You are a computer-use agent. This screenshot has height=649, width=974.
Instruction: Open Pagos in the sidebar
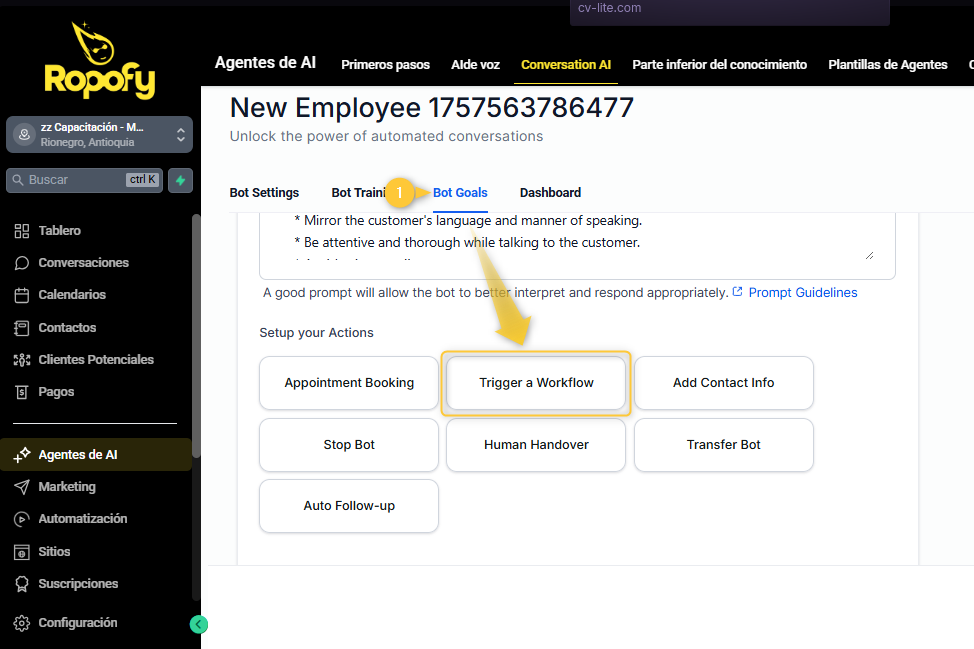point(56,392)
